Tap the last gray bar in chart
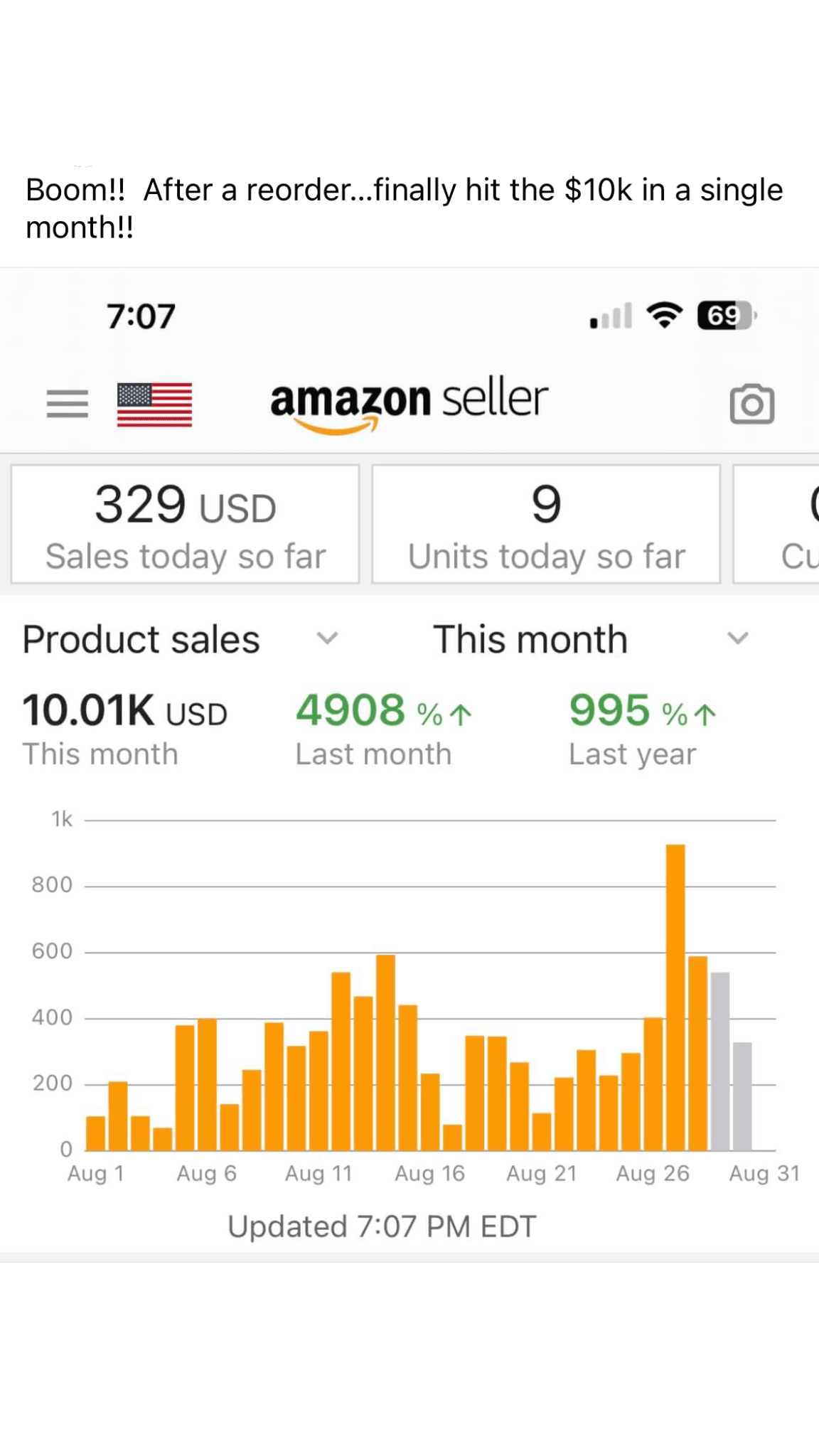The height and width of the screenshot is (1456, 819). point(742,1096)
